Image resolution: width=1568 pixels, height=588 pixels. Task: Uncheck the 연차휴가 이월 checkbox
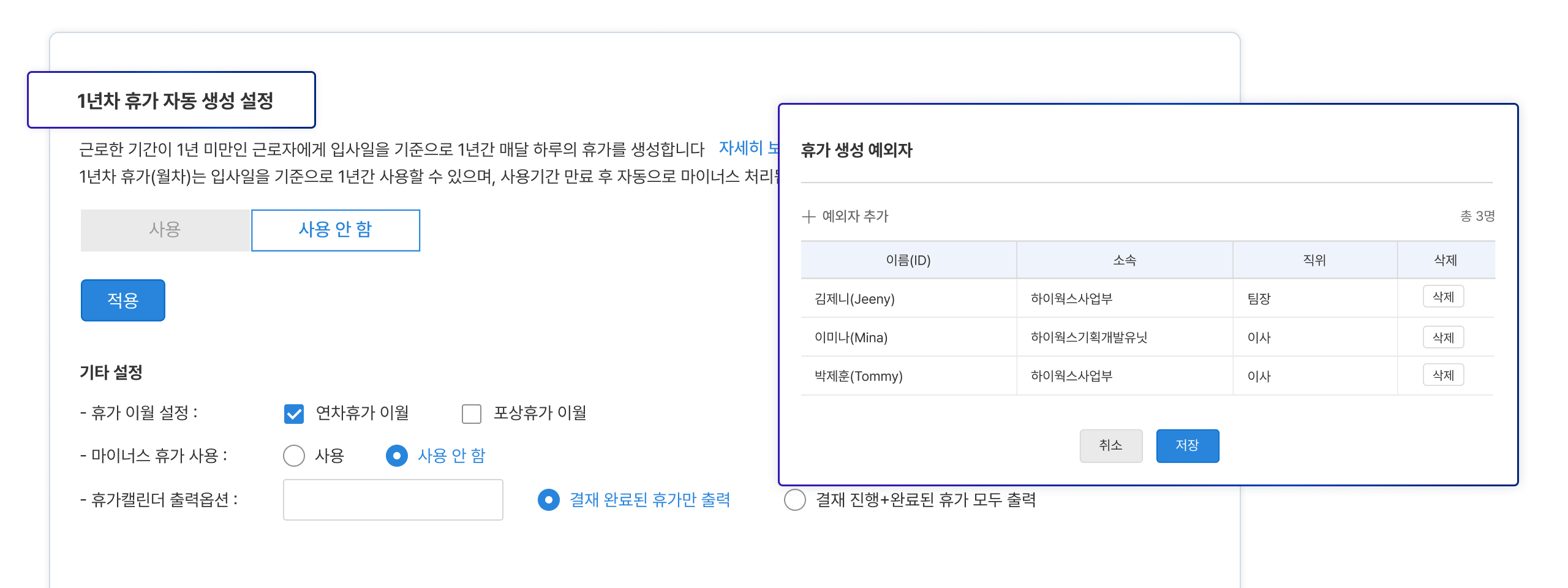pyautogui.click(x=293, y=414)
